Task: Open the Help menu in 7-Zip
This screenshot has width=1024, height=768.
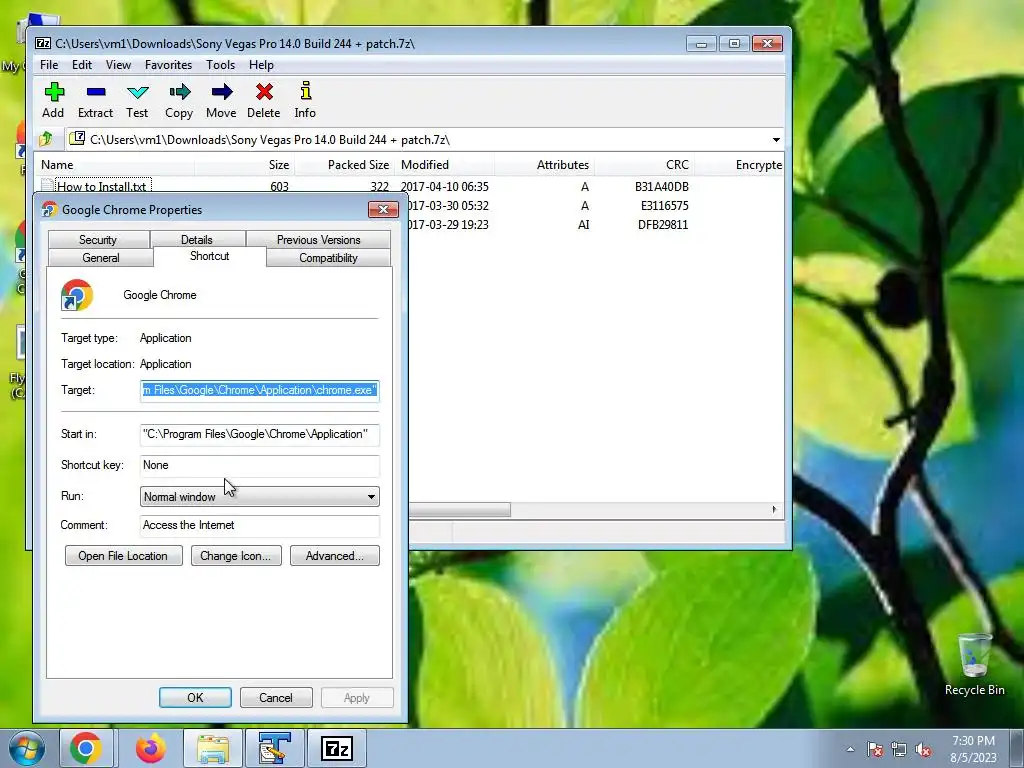Action: tap(261, 65)
